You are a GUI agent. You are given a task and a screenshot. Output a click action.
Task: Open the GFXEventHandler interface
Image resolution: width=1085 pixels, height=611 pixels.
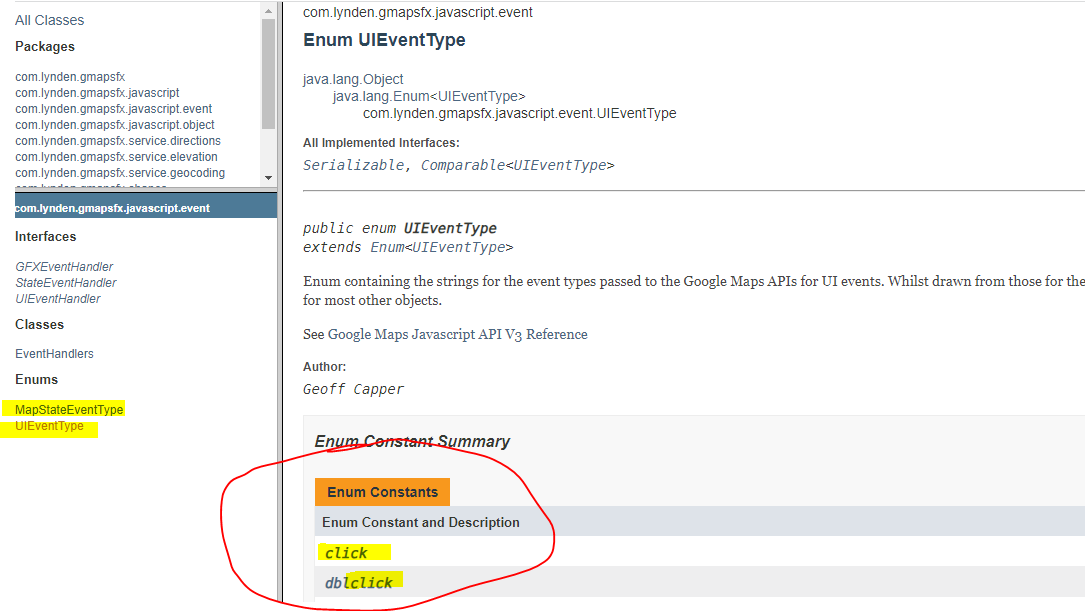click(64, 267)
